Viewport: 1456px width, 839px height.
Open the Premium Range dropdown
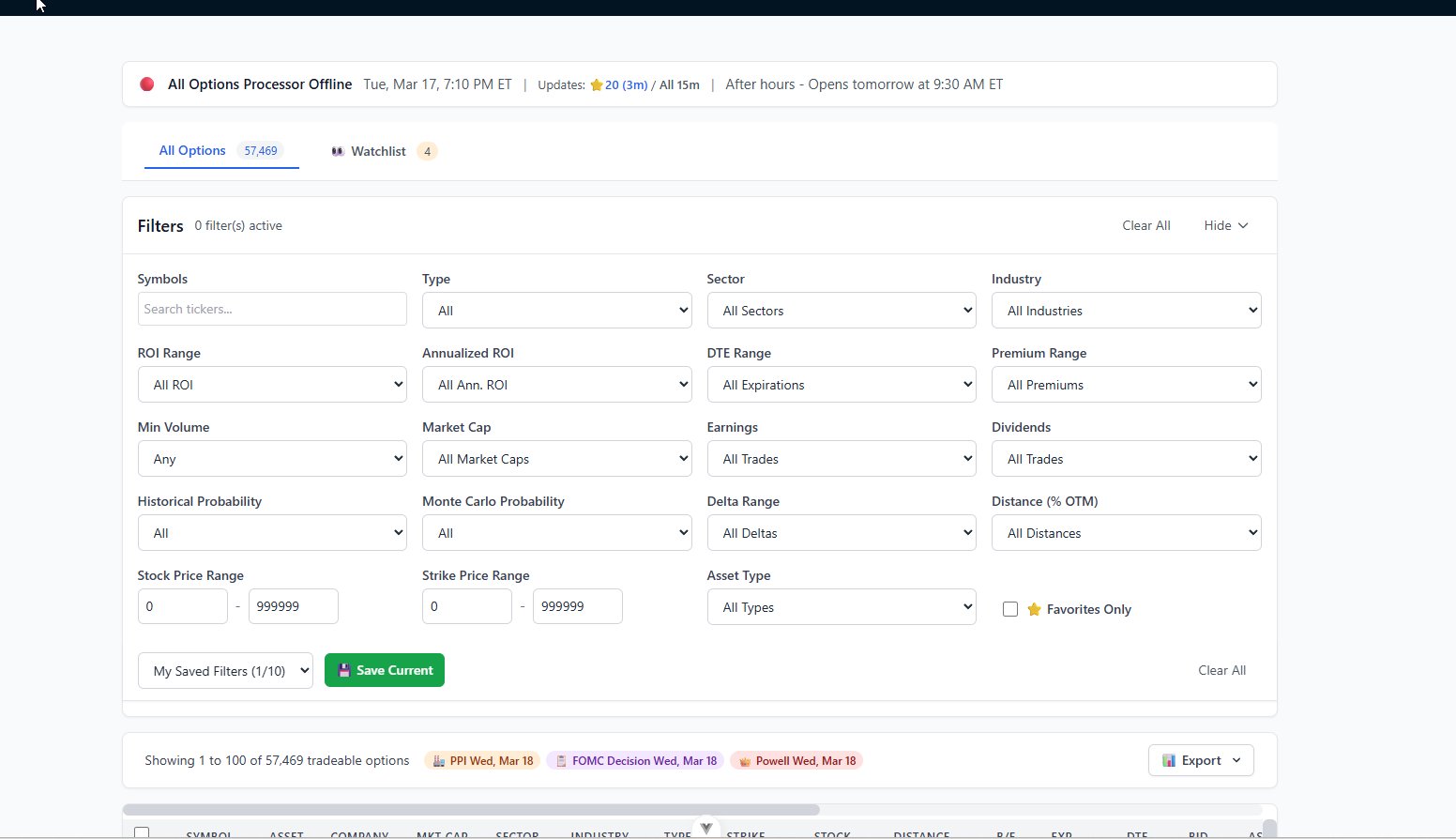(1126, 385)
